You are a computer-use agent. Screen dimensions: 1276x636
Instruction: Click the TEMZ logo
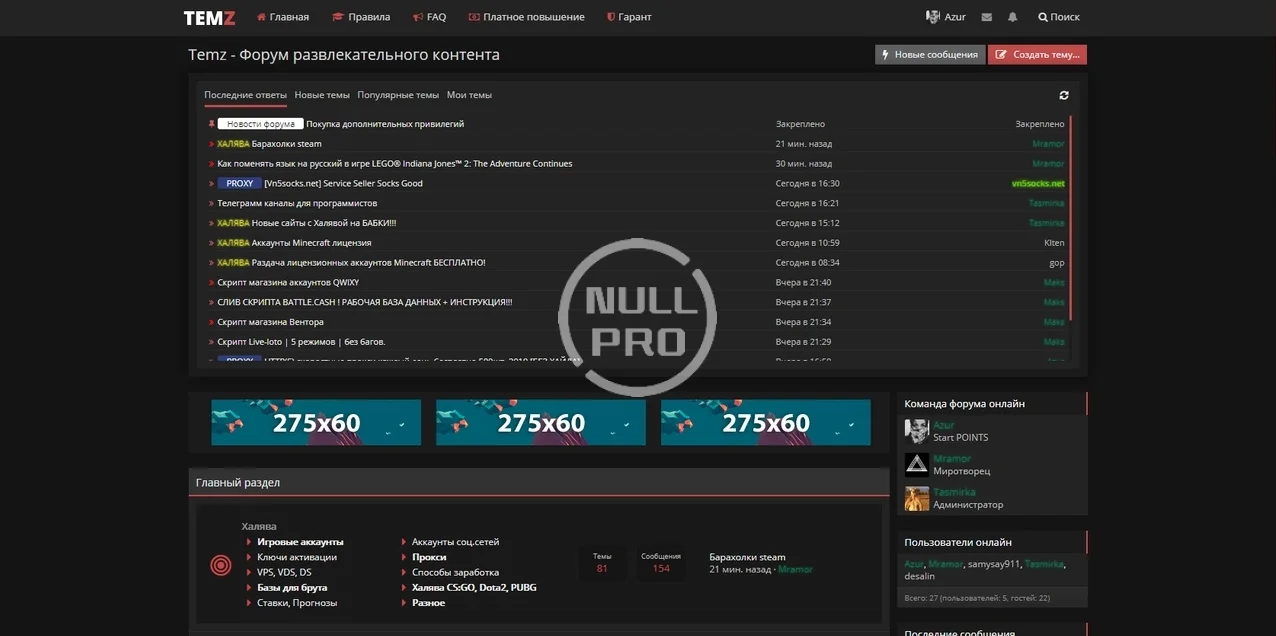(209, 17)
